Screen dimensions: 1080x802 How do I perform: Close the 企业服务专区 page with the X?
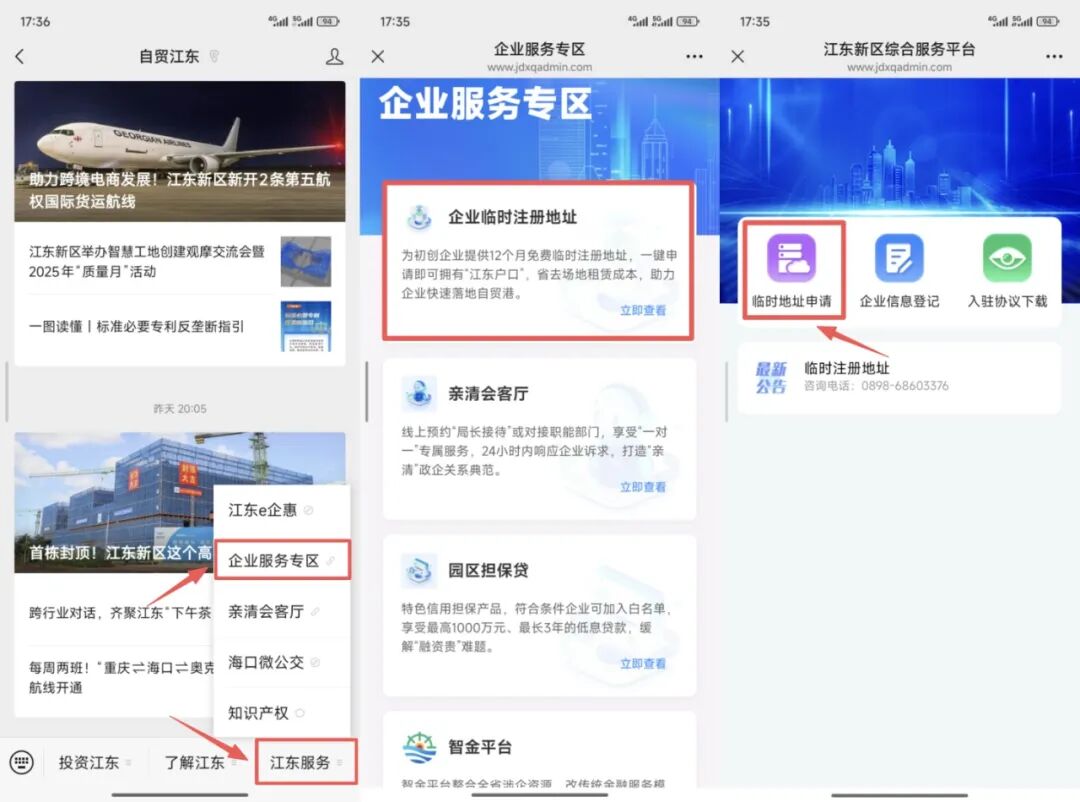378,57
